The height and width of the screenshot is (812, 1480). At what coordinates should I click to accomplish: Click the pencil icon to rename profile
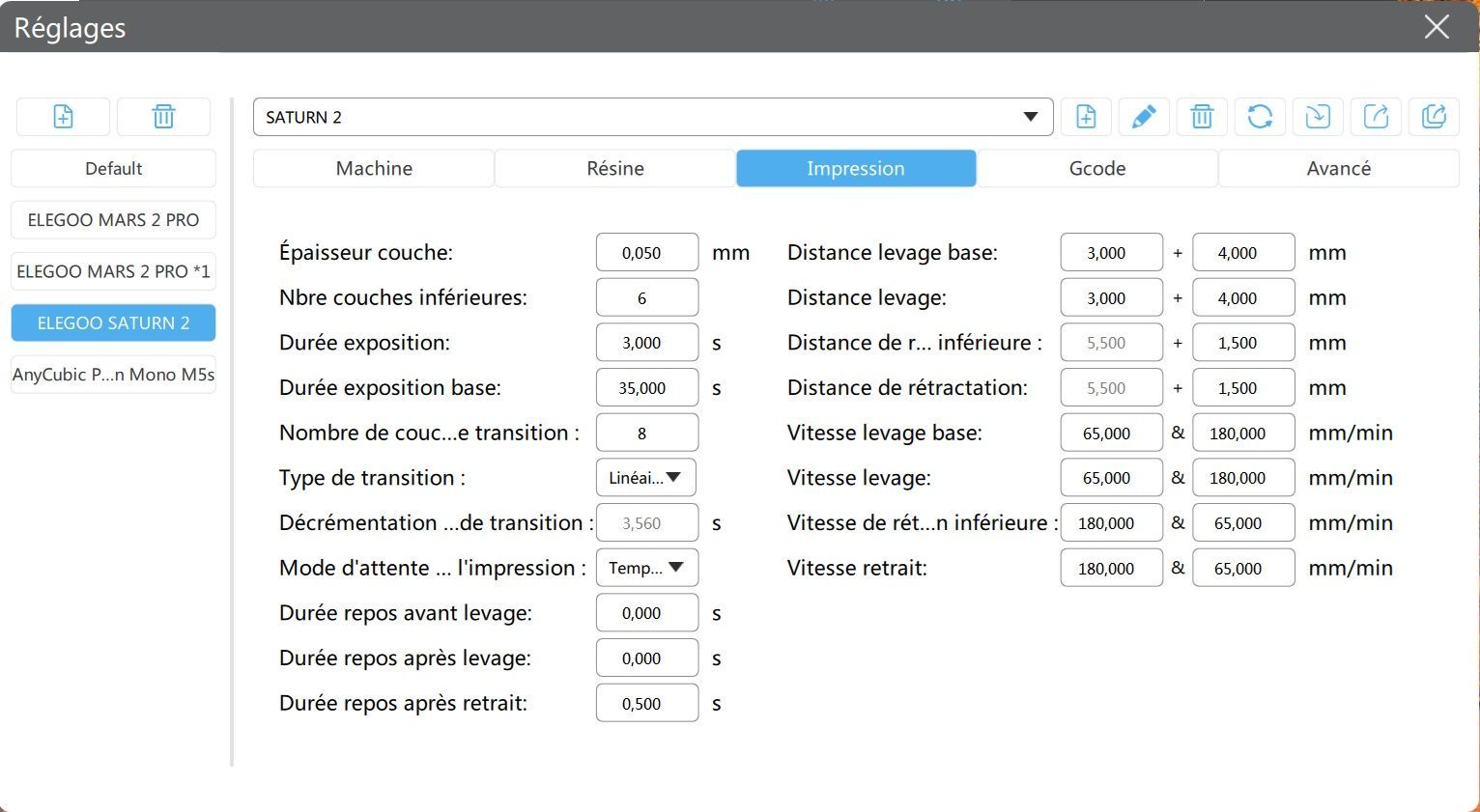(1144, 117)
